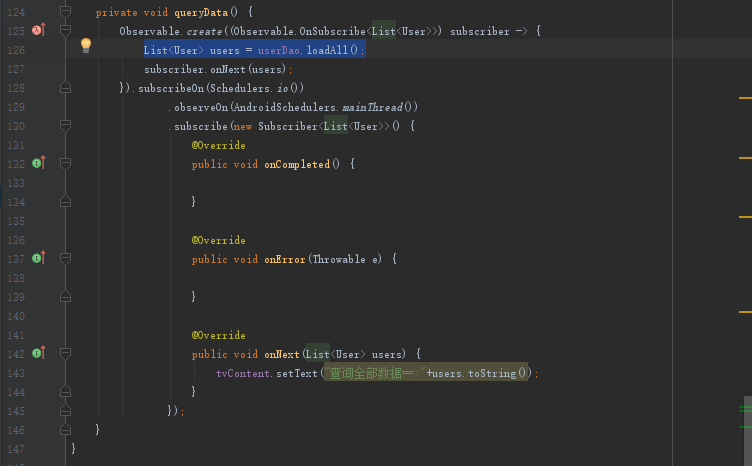Click the @Override annotation on line 141
The width and height of the screenshot is (752, 466).
219,335
